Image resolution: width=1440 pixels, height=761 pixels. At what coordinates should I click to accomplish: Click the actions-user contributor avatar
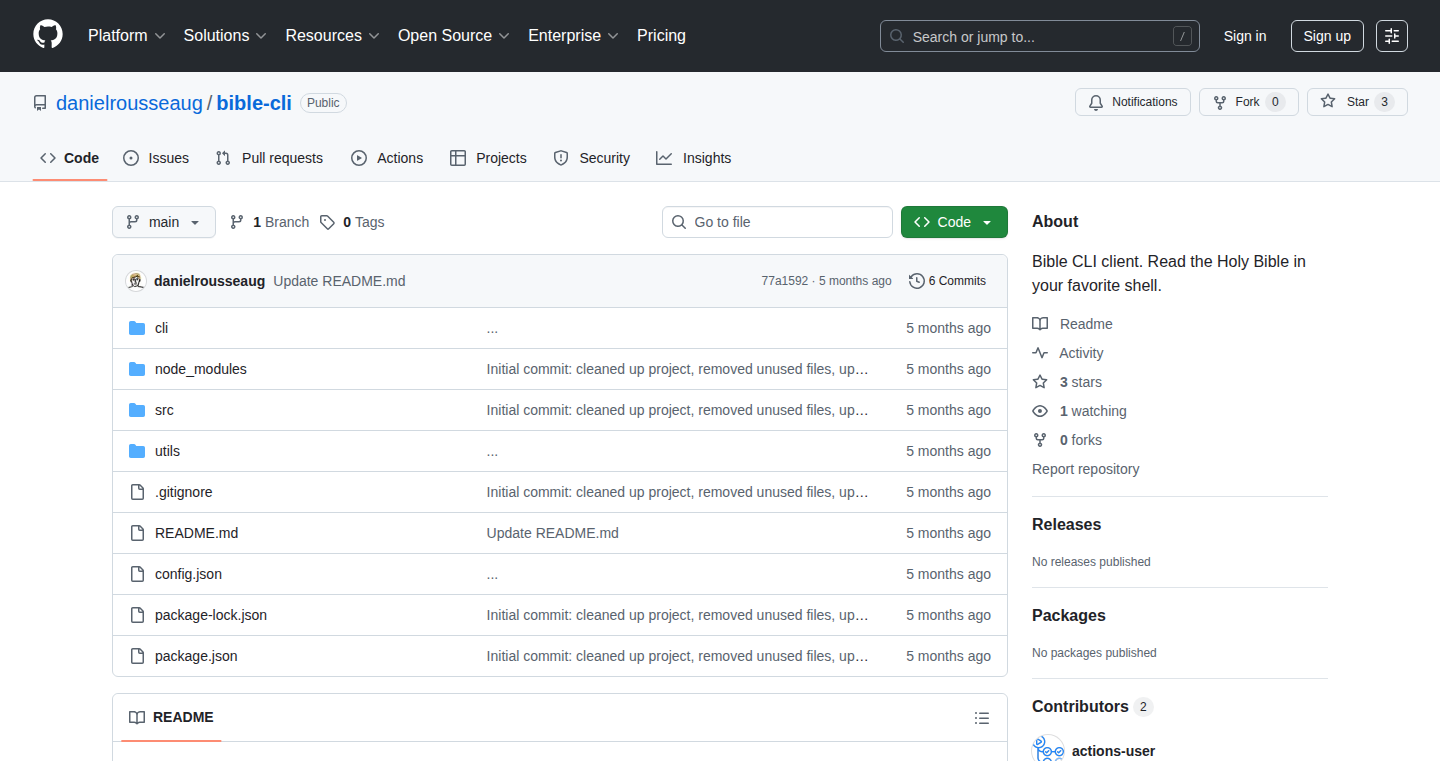click(1048, 750)
